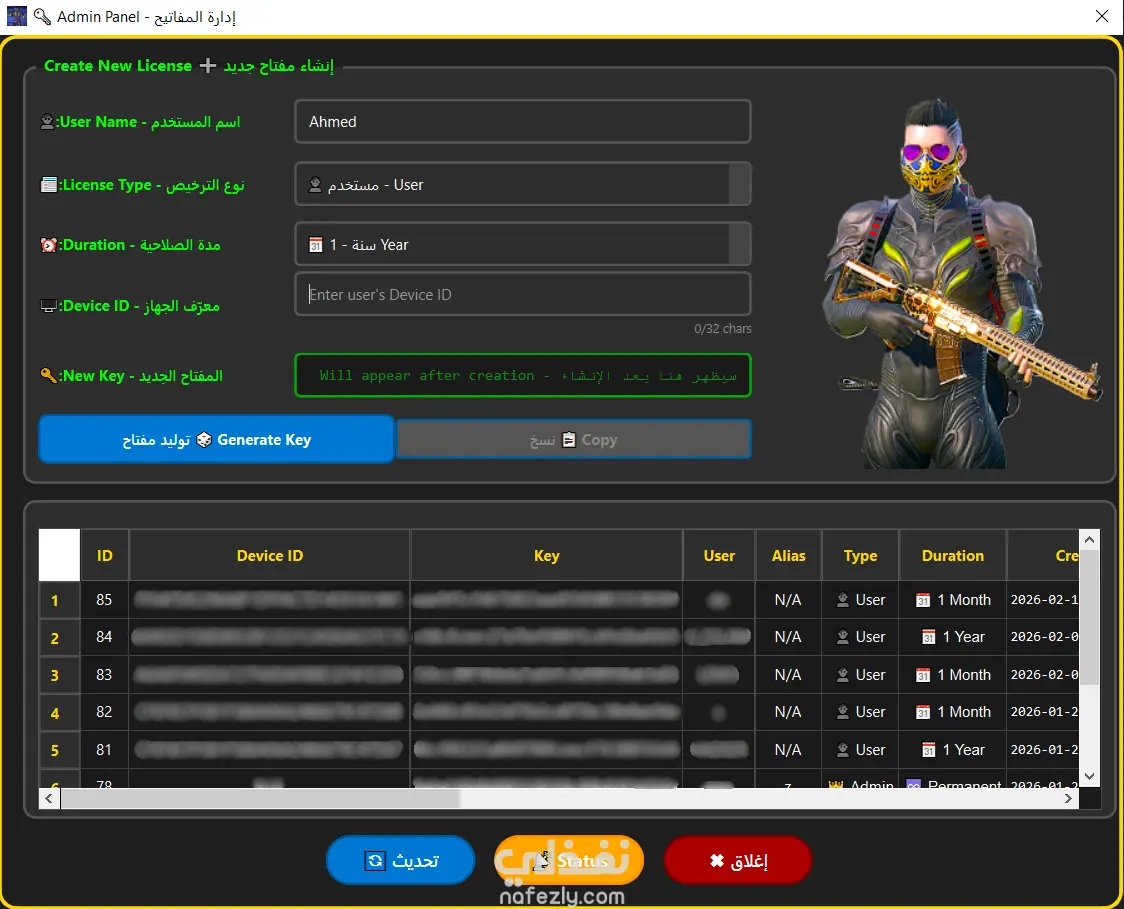Click calendar icon in row 82 Duration
The image size is (1124, 909).
pos(923,713)
